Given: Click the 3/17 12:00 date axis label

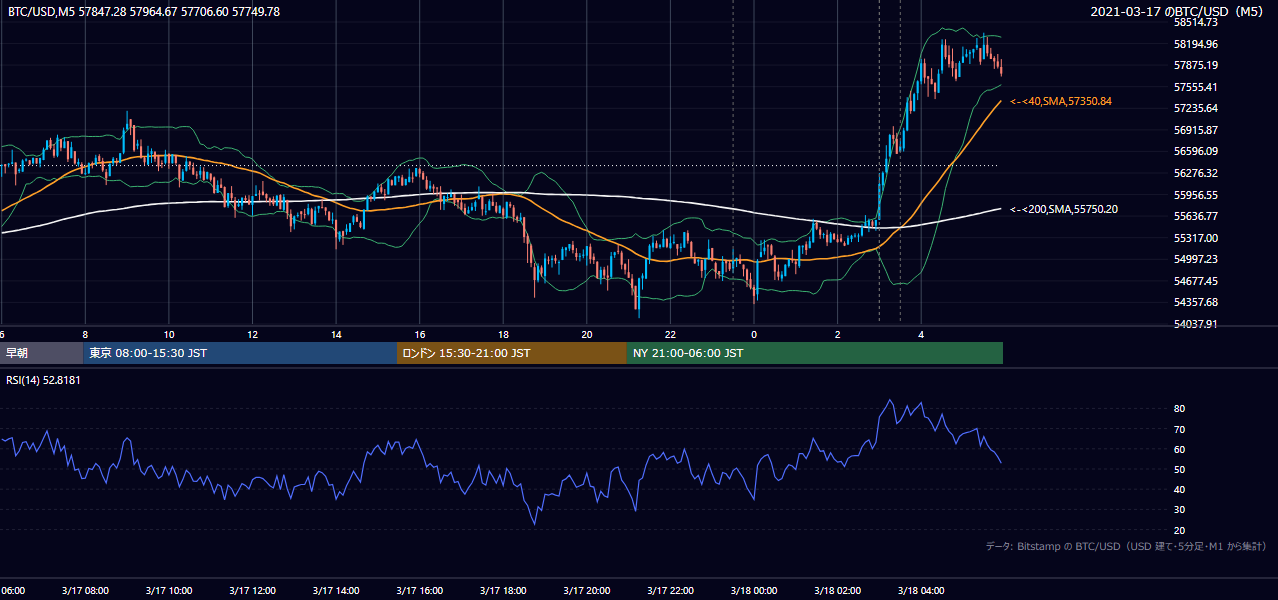Looking at the screenshot, I should click(252, 591).
